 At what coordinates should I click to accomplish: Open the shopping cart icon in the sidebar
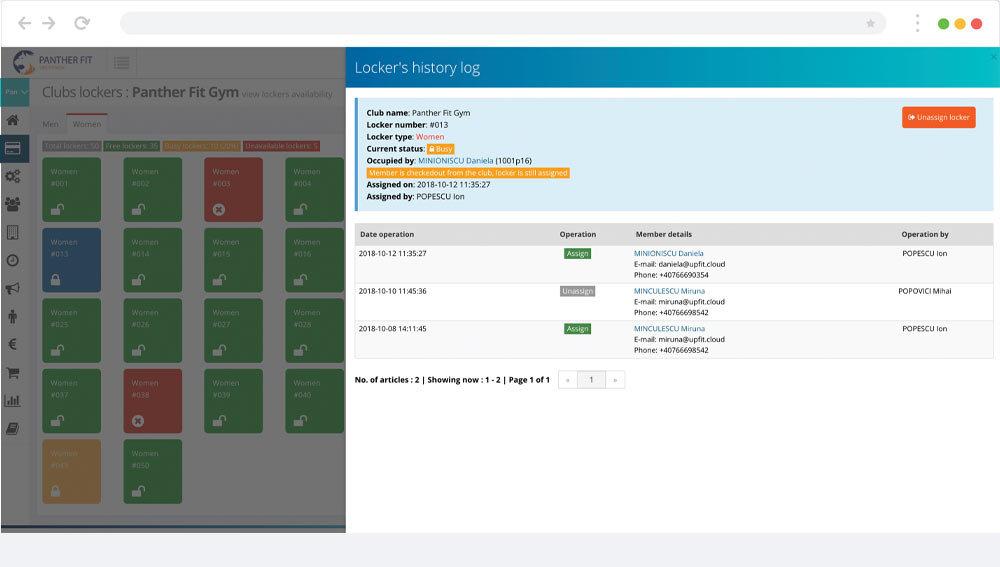(x=13, y=372)
